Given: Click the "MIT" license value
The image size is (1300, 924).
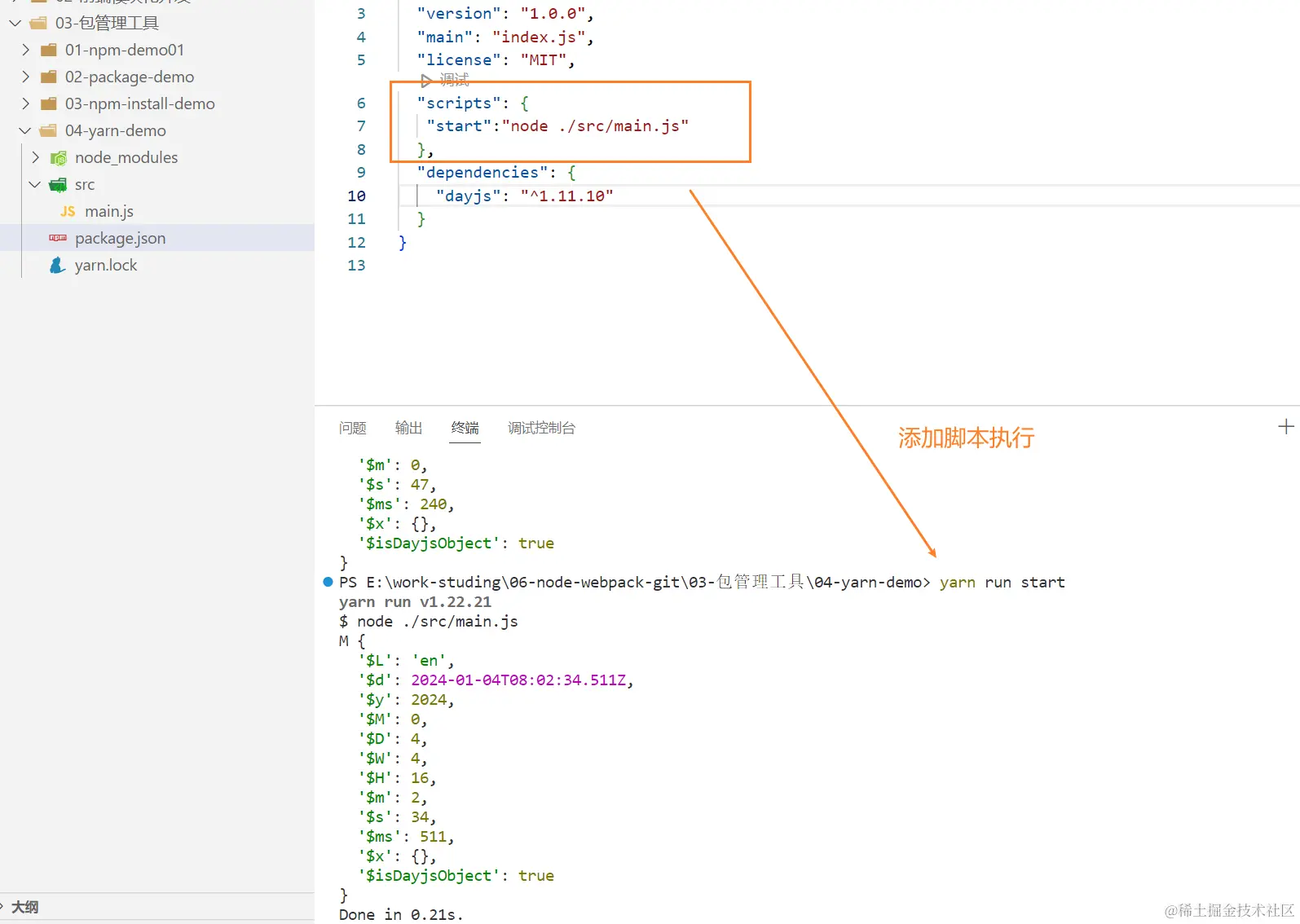Looking at the screenshot, I should coord(543,59).
